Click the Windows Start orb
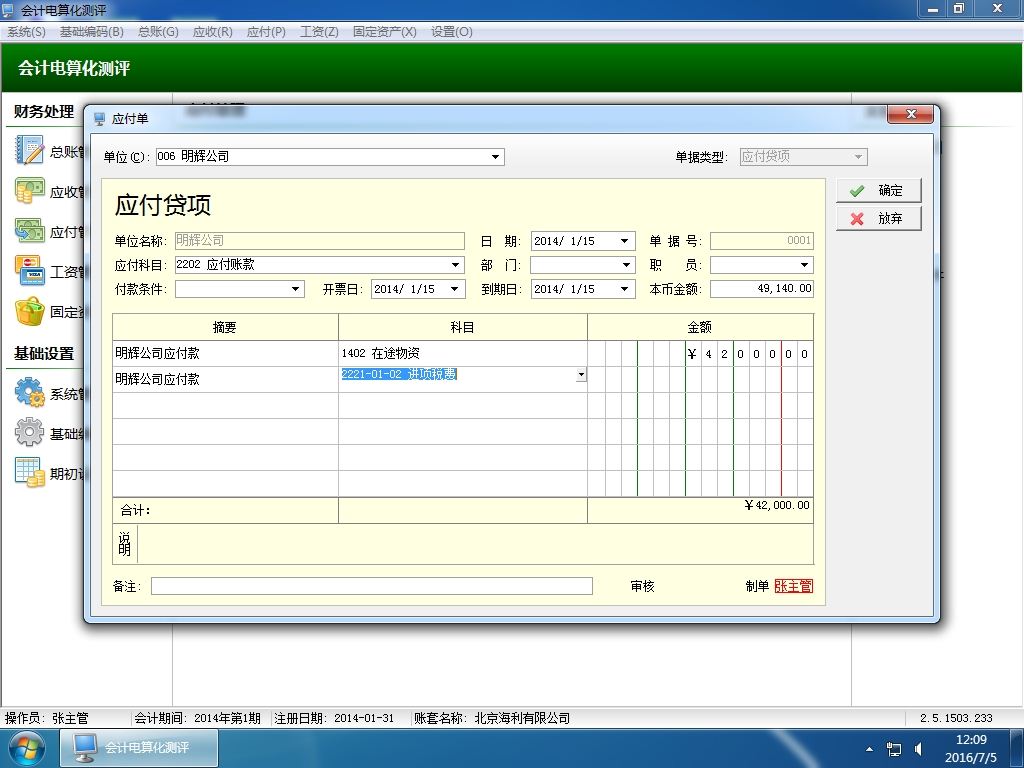This screenshot has height=768, width=1024. pos(26,748)
